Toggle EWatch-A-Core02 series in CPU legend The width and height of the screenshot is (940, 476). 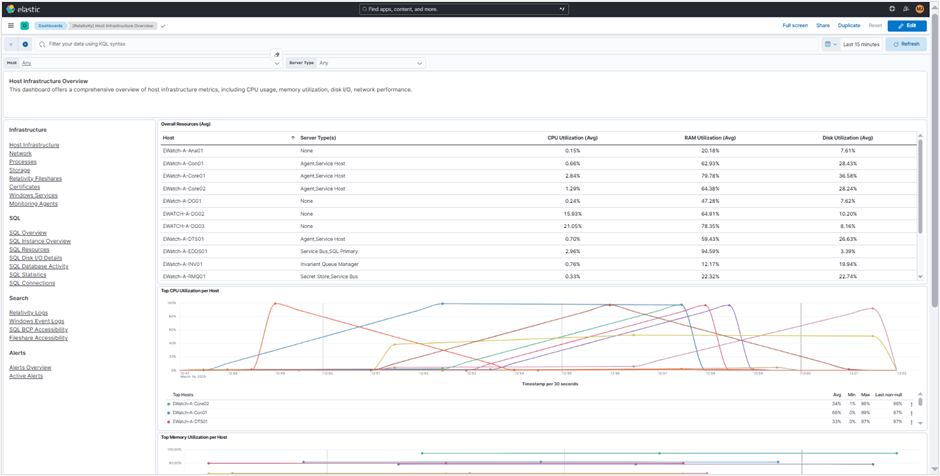click(190, 403)
